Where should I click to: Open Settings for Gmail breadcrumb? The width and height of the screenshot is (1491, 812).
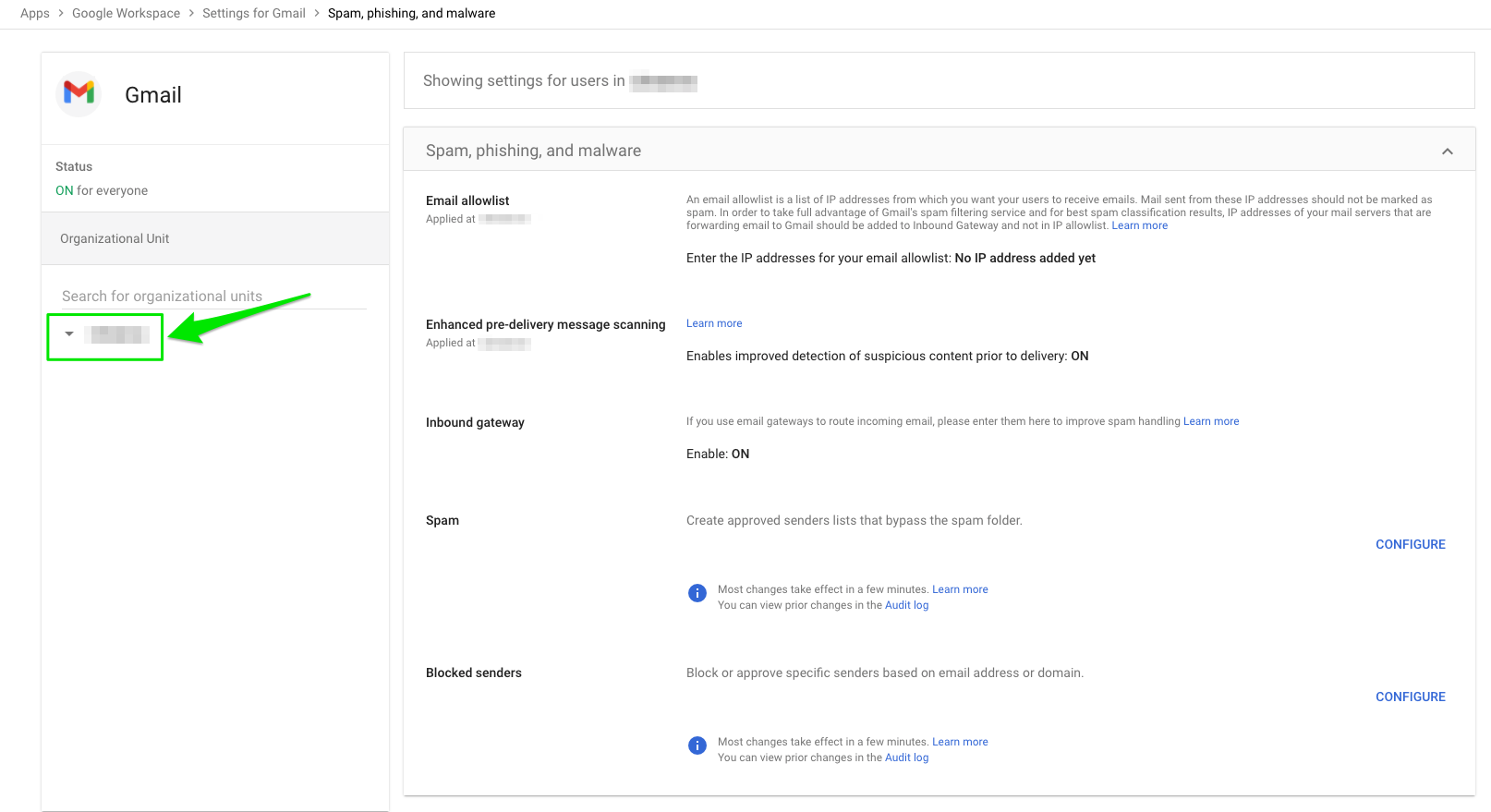254,13
